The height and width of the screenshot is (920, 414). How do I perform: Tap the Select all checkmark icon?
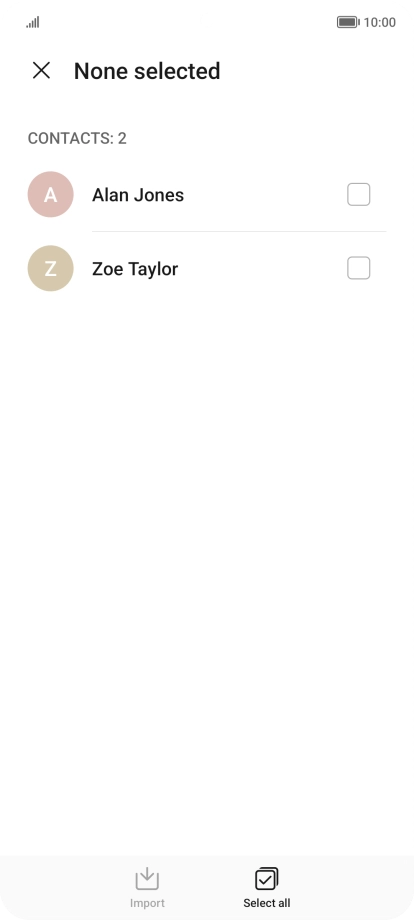267,878
